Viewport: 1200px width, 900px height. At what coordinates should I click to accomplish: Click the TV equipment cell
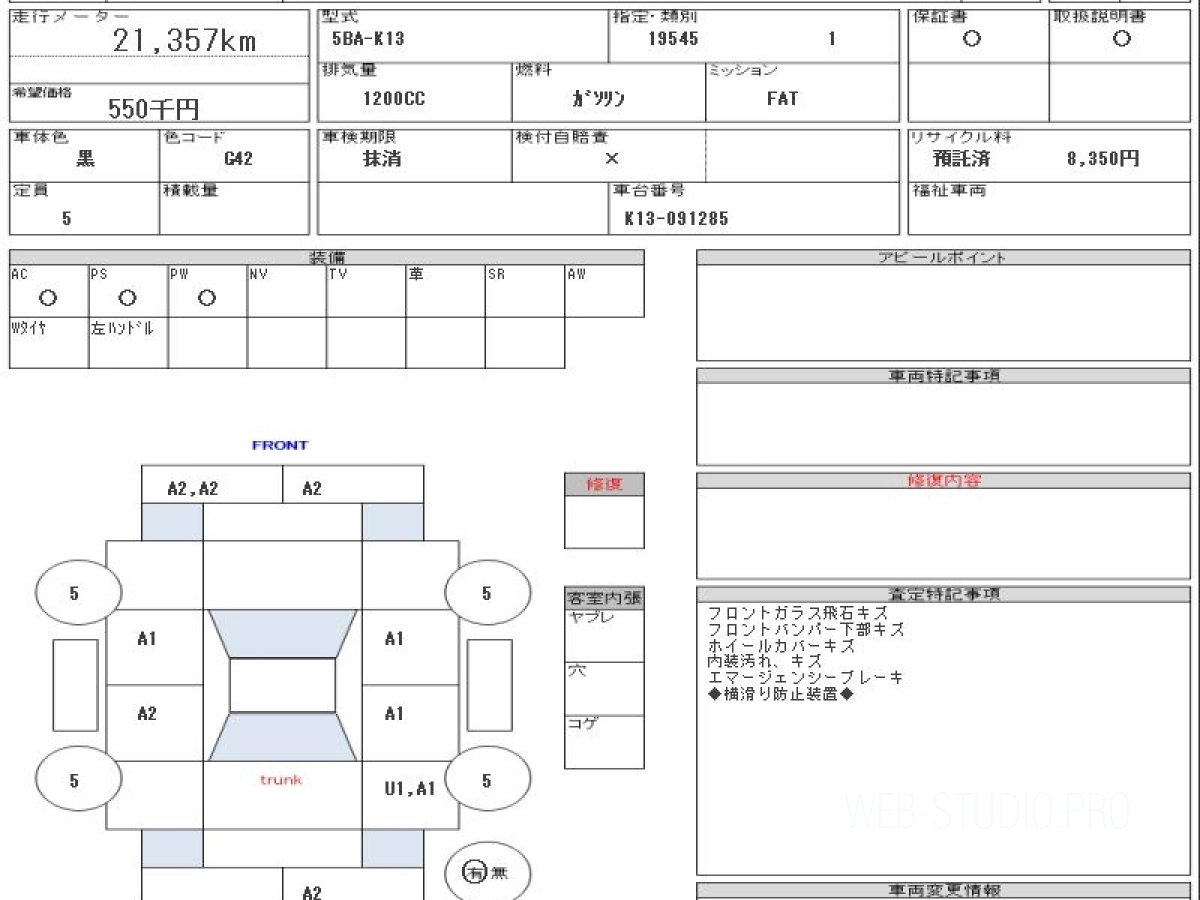point(366,291)
